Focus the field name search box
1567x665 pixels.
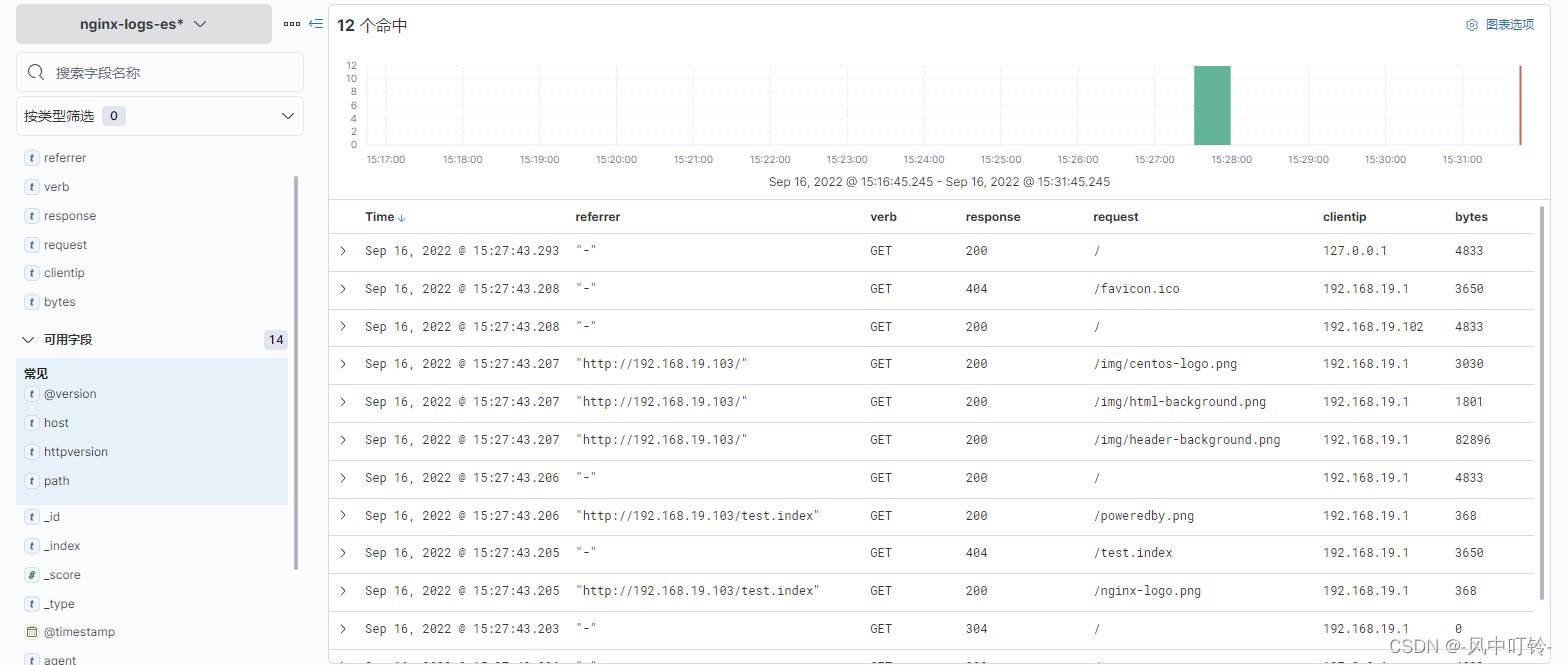tap(160, 72)
